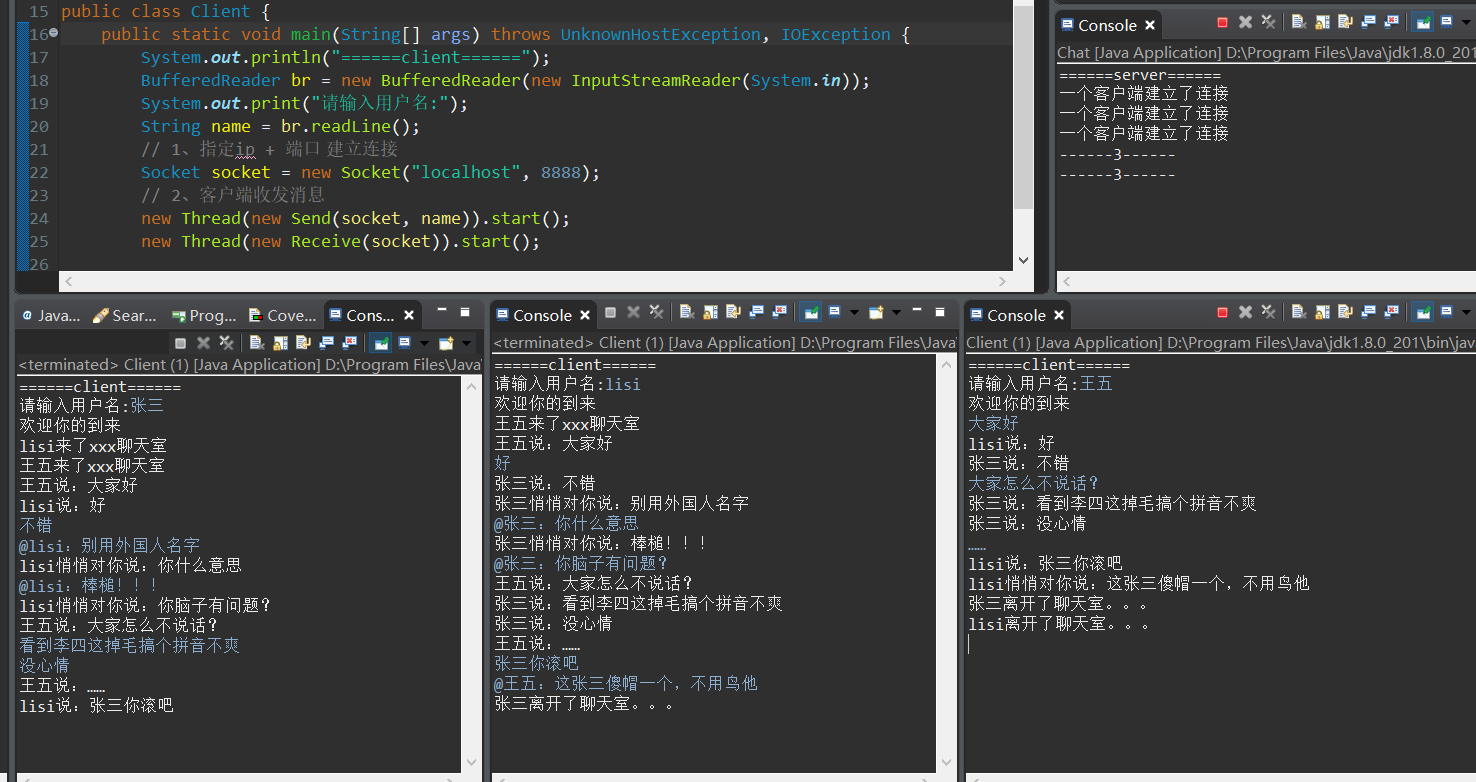Click Pin Console icon in 王五 console
The height and width of the screenshot is (782, 1476).
(1423, 313)
